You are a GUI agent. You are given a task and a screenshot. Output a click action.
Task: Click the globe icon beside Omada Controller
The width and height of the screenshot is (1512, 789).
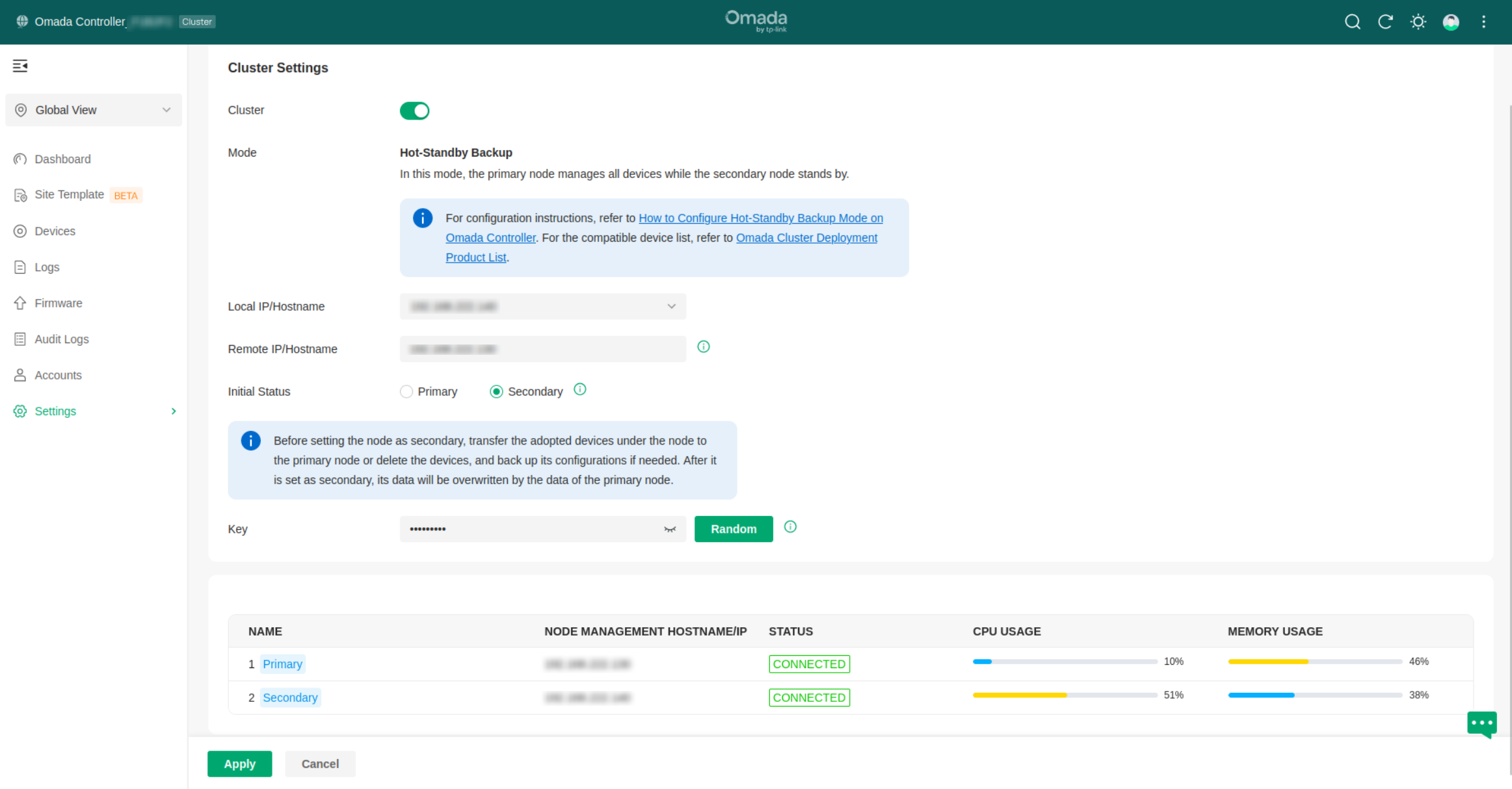(22, 21)
